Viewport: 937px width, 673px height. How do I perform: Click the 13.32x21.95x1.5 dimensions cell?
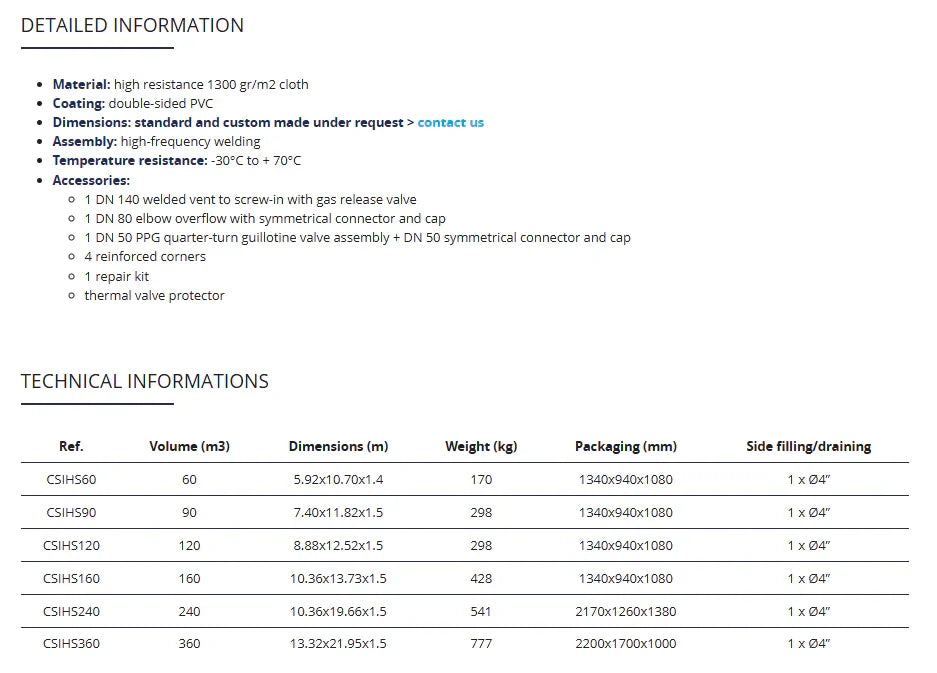coord(338,644)
